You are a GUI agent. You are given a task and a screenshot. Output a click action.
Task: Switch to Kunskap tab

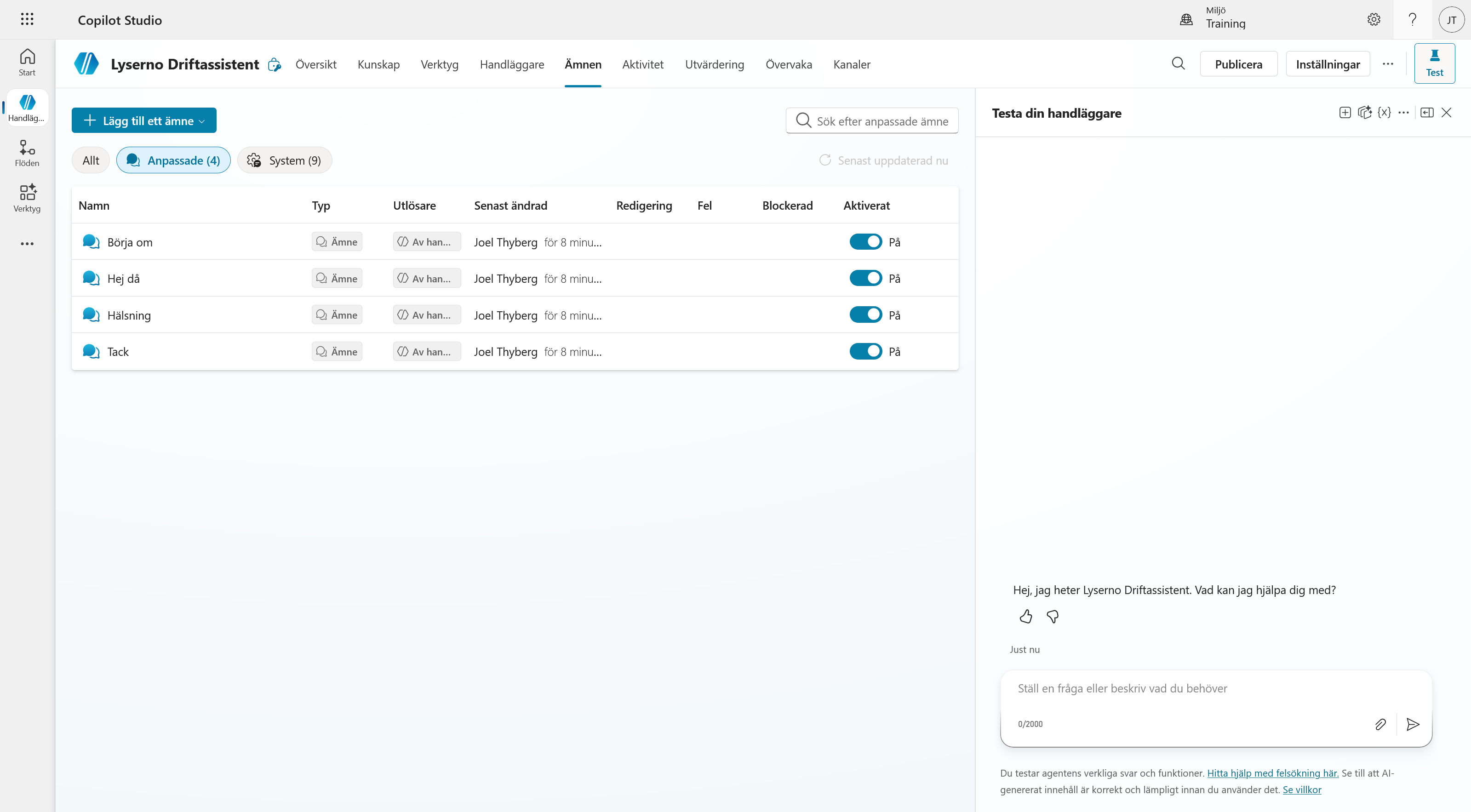click(378, 64)
